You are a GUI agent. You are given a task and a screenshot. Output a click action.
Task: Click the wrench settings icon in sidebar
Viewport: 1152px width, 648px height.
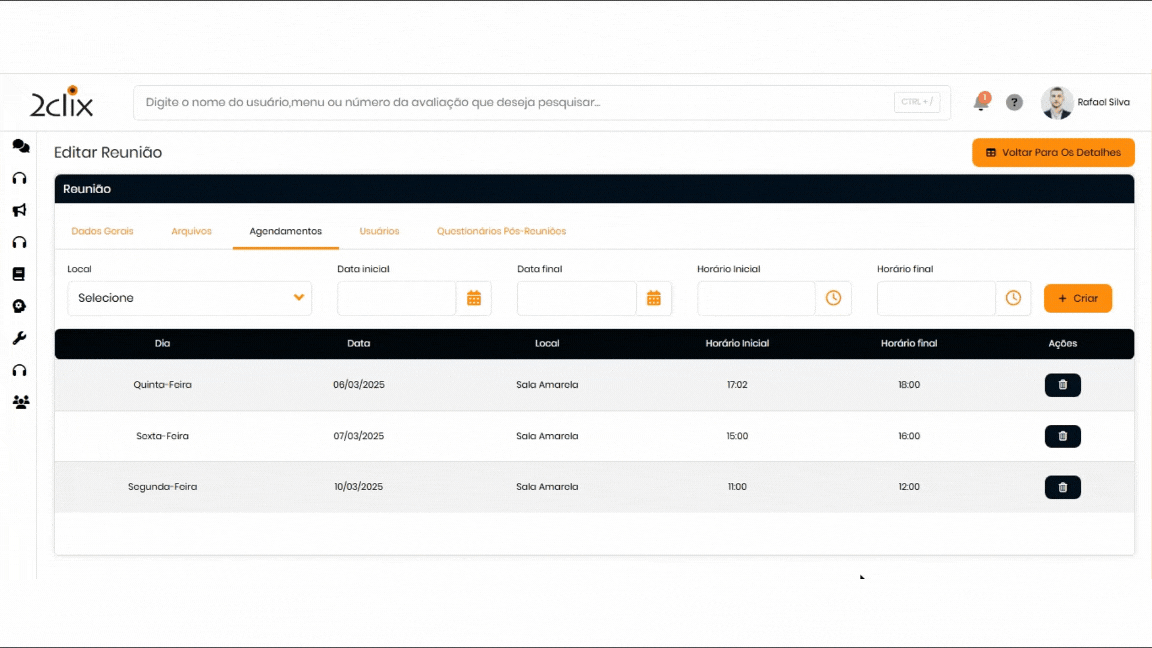19,338
